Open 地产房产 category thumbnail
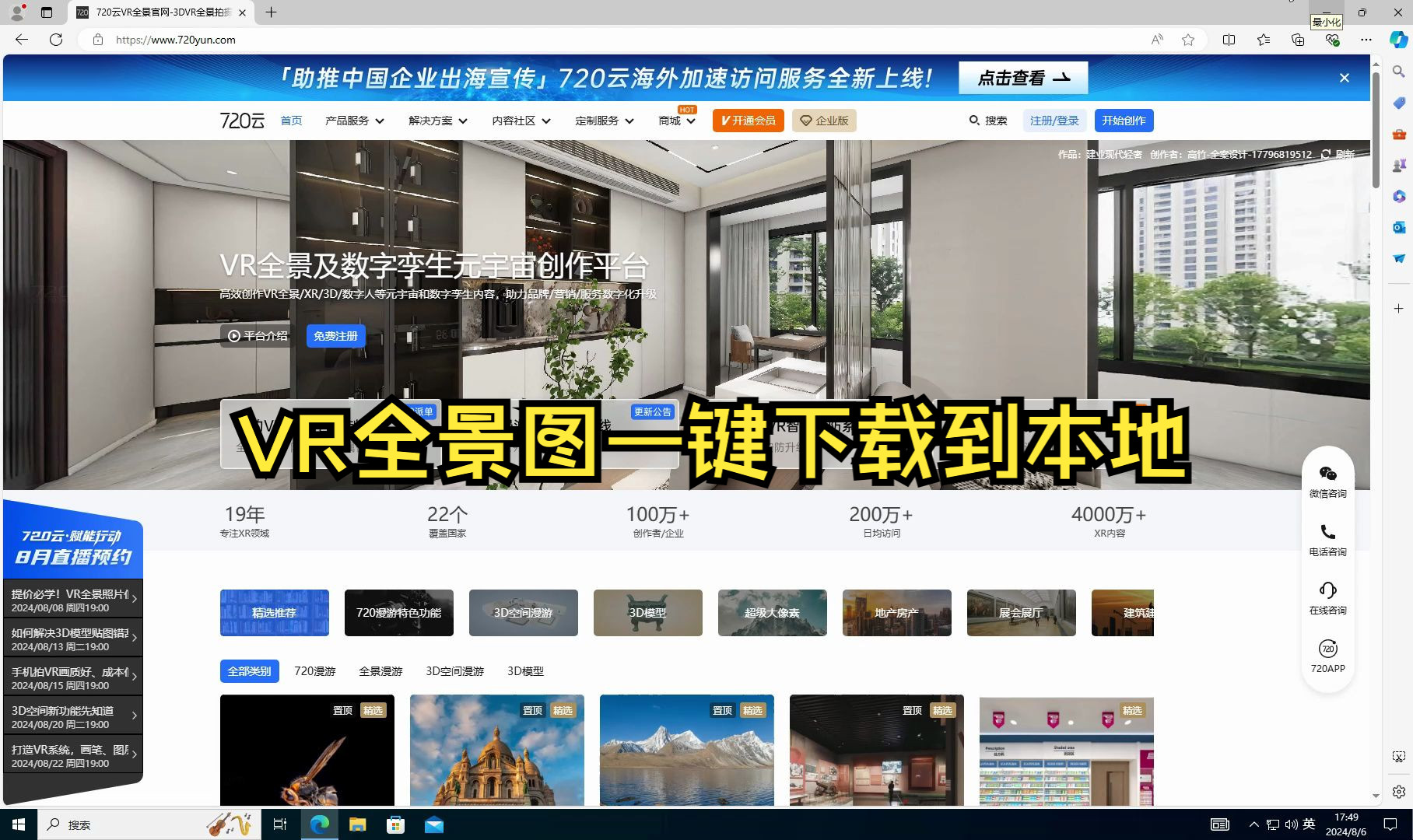 pos(897,613)
